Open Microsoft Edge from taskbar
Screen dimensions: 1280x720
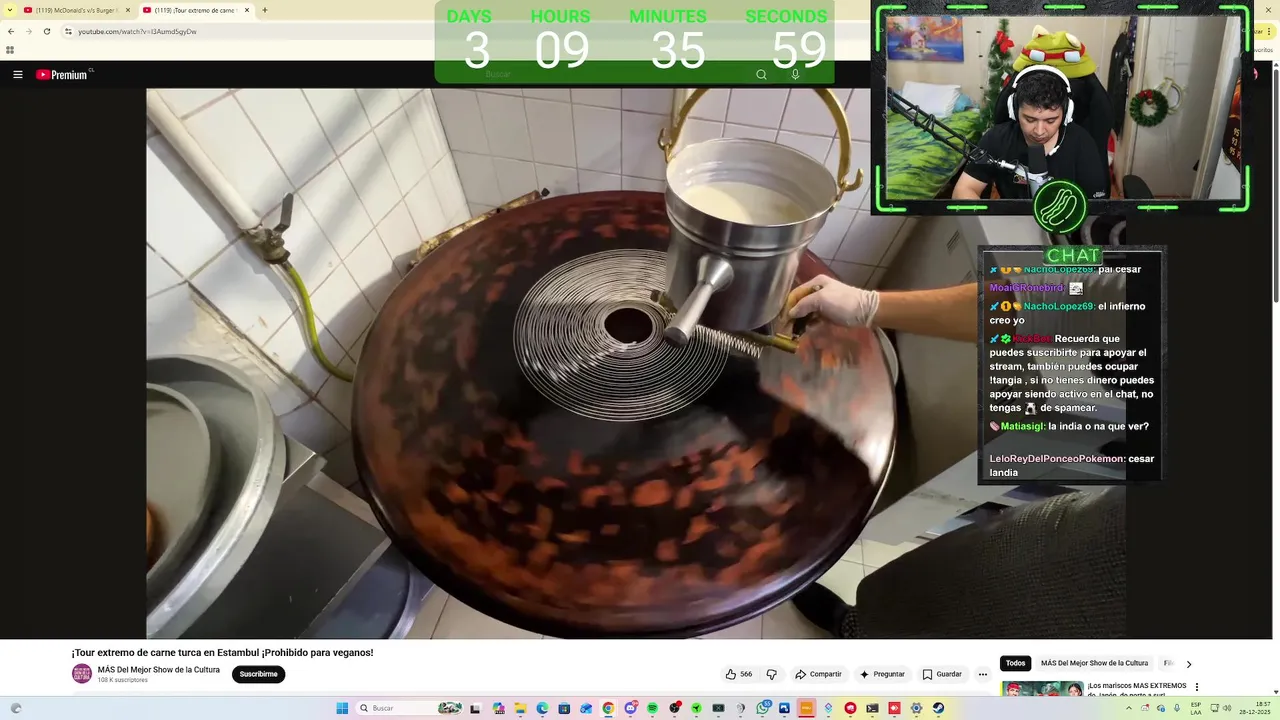click(x=542, y=708)
